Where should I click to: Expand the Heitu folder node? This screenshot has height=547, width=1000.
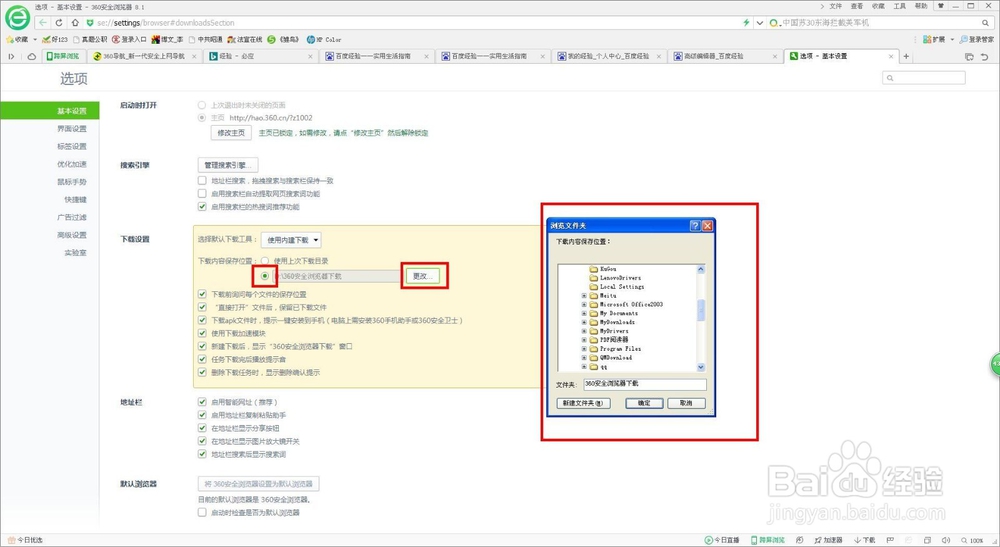[584, 296]
